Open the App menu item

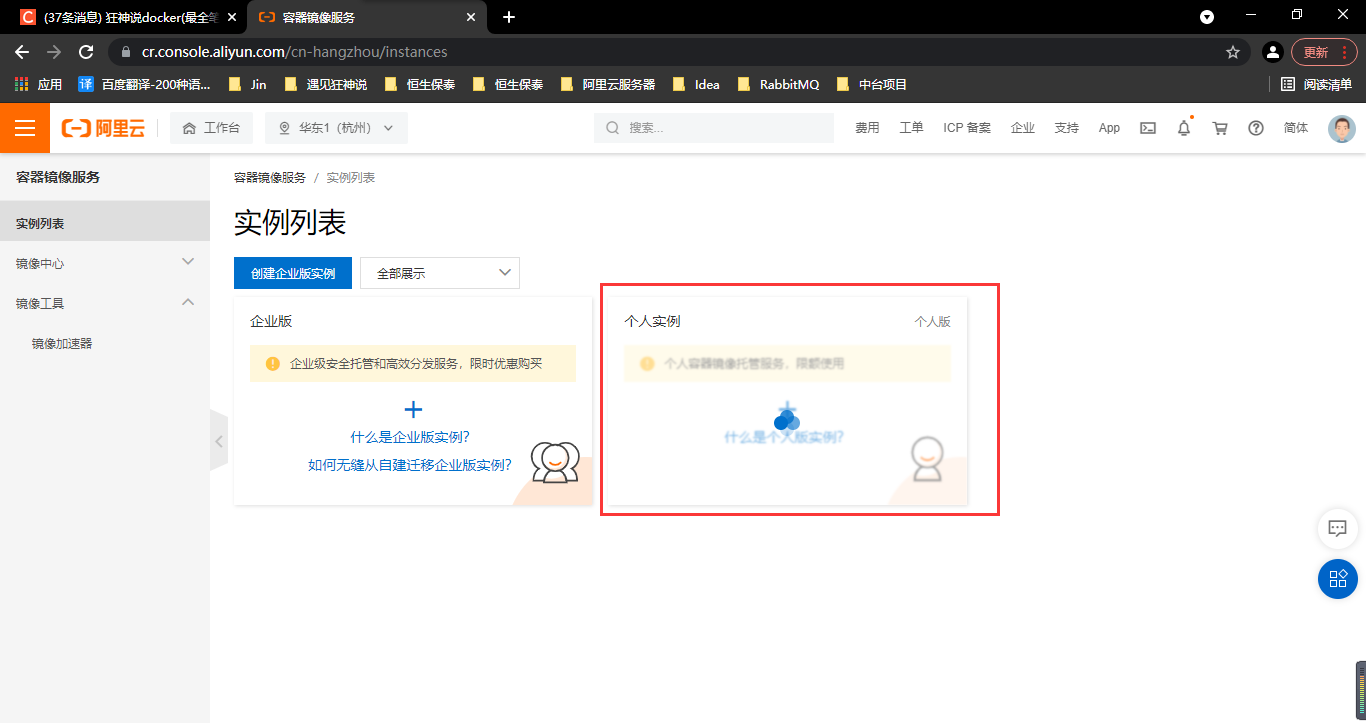[x=1109, y=128]
